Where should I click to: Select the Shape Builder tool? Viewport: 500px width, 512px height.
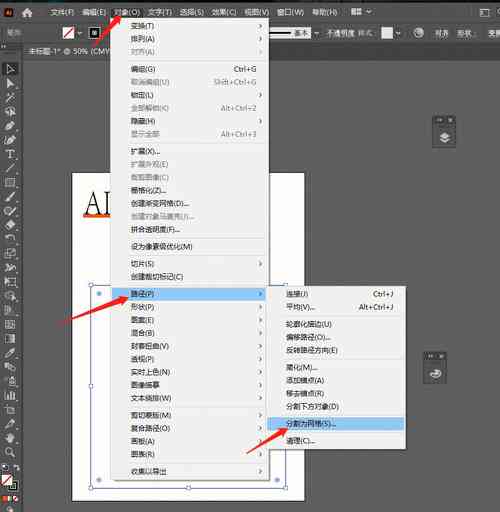click(10, 296)
